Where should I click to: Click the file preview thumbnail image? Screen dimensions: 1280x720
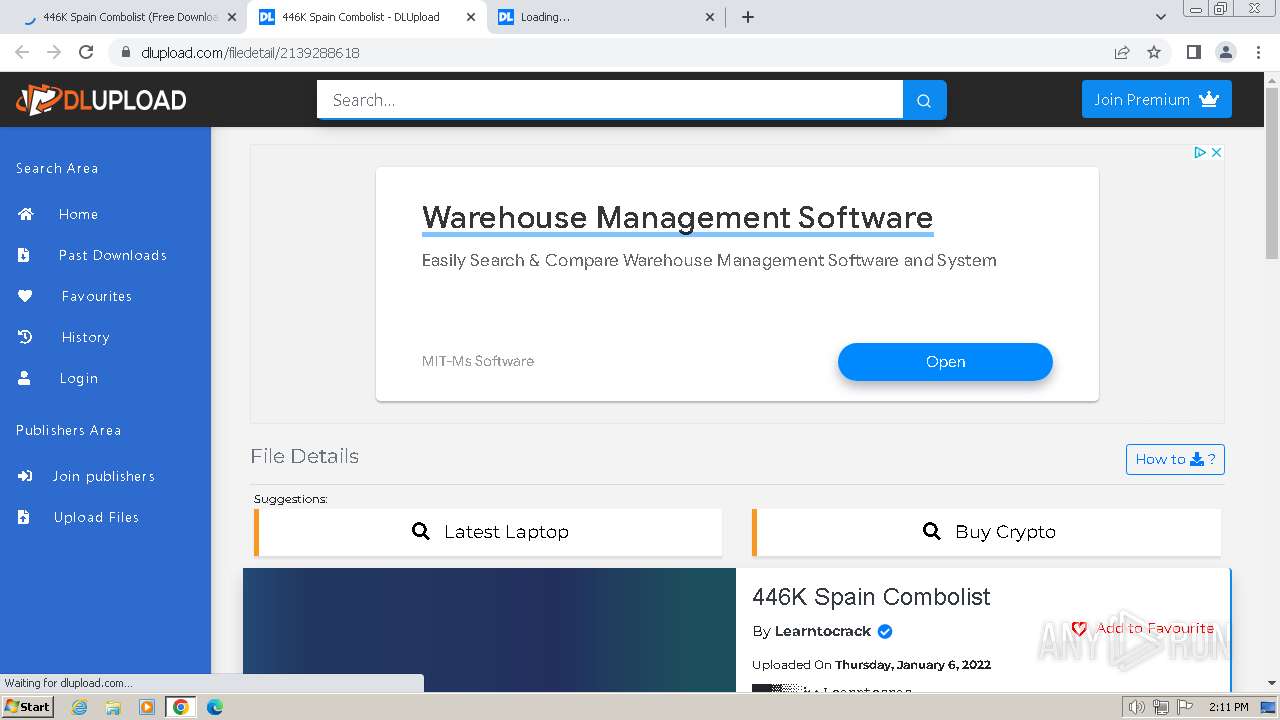click(x=489, y=630)
